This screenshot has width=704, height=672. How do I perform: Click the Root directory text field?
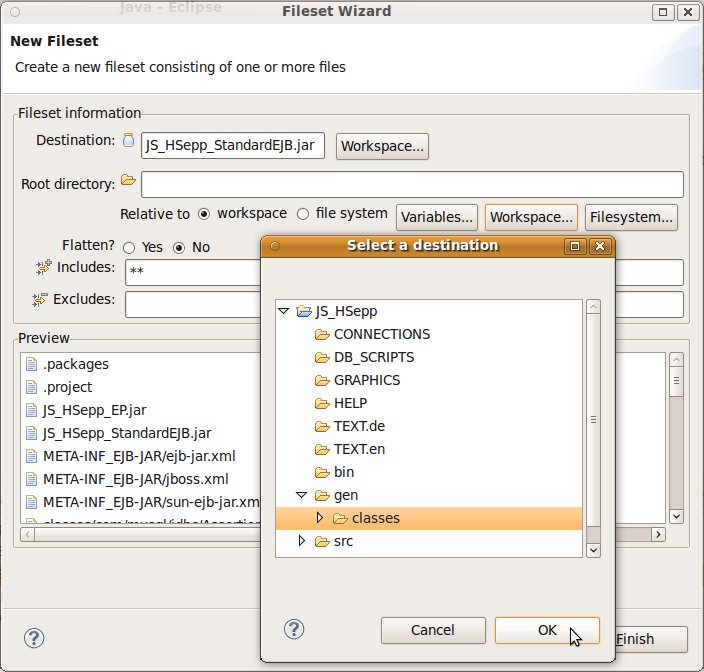(x=411, y=185)
